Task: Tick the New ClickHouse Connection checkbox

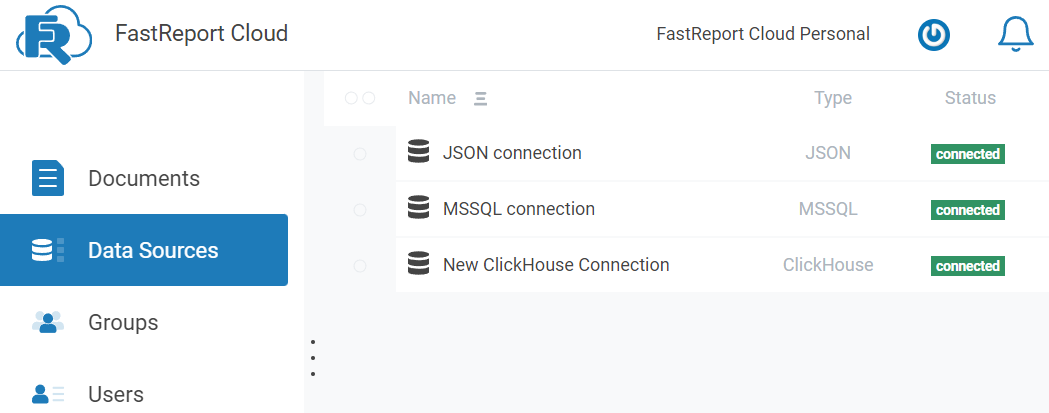Action: pyautogui.click(x=360, y=265)
